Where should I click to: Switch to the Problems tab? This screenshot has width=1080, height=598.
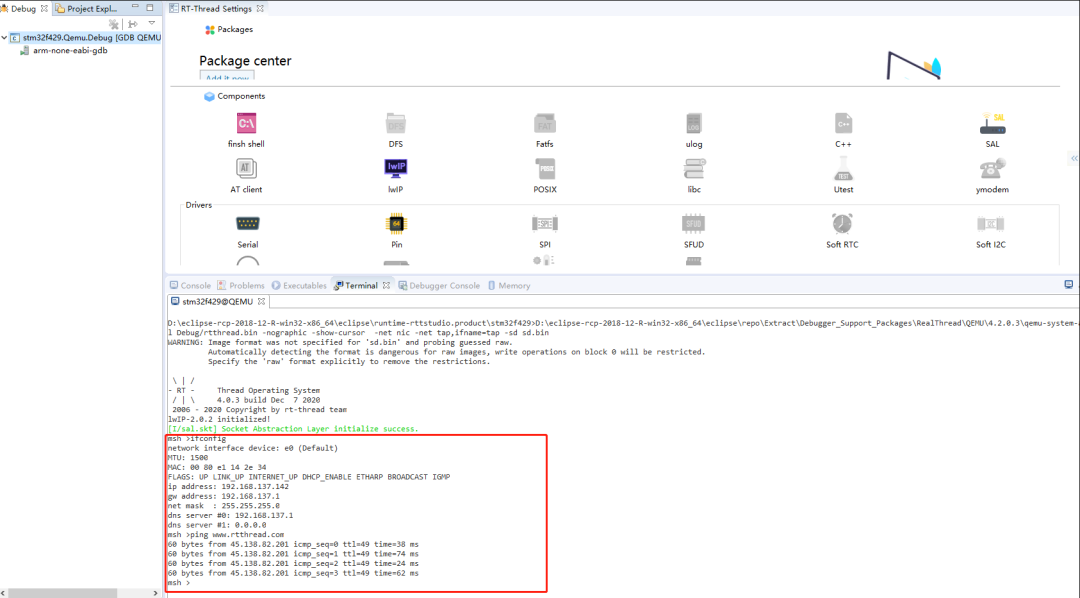pyautogui.click(x=240, y=285)
